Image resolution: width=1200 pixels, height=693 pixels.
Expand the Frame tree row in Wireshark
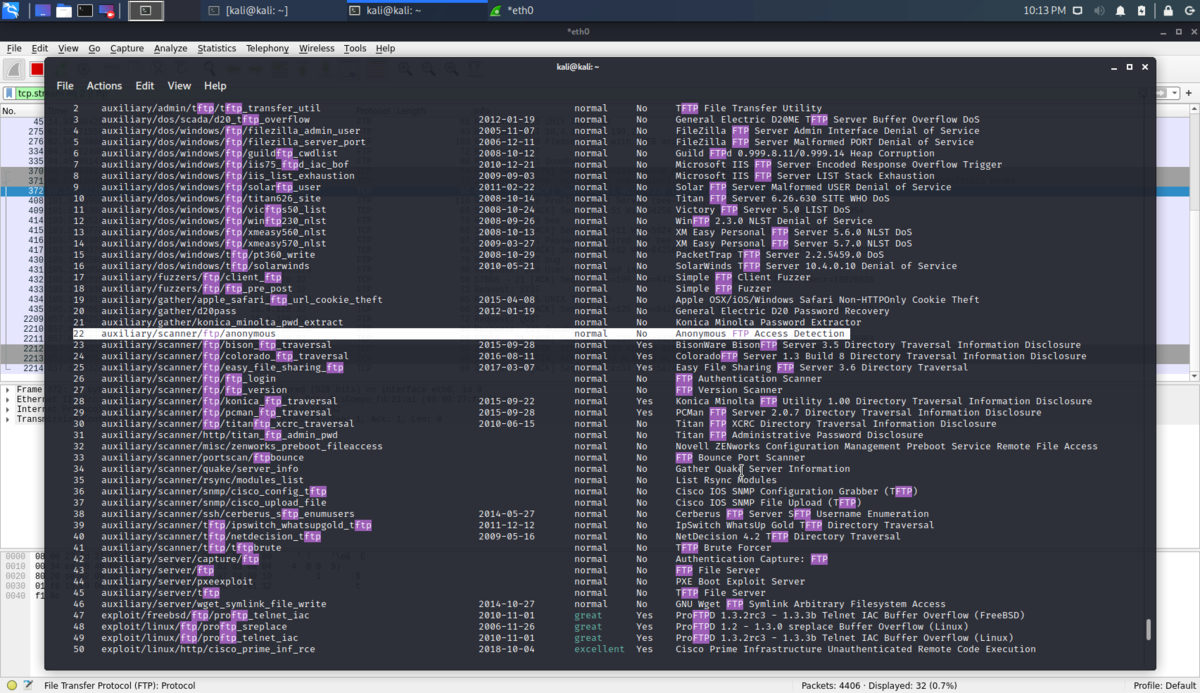click(x=8, y=389)
